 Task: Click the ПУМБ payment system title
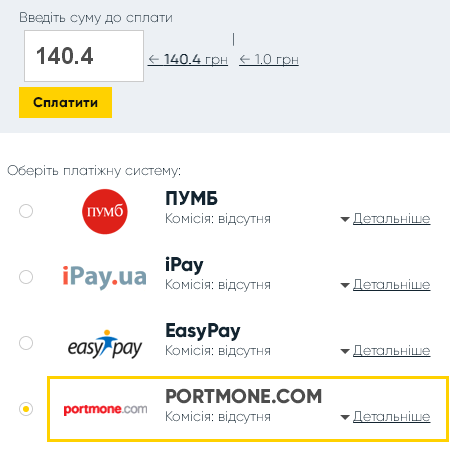191,198
